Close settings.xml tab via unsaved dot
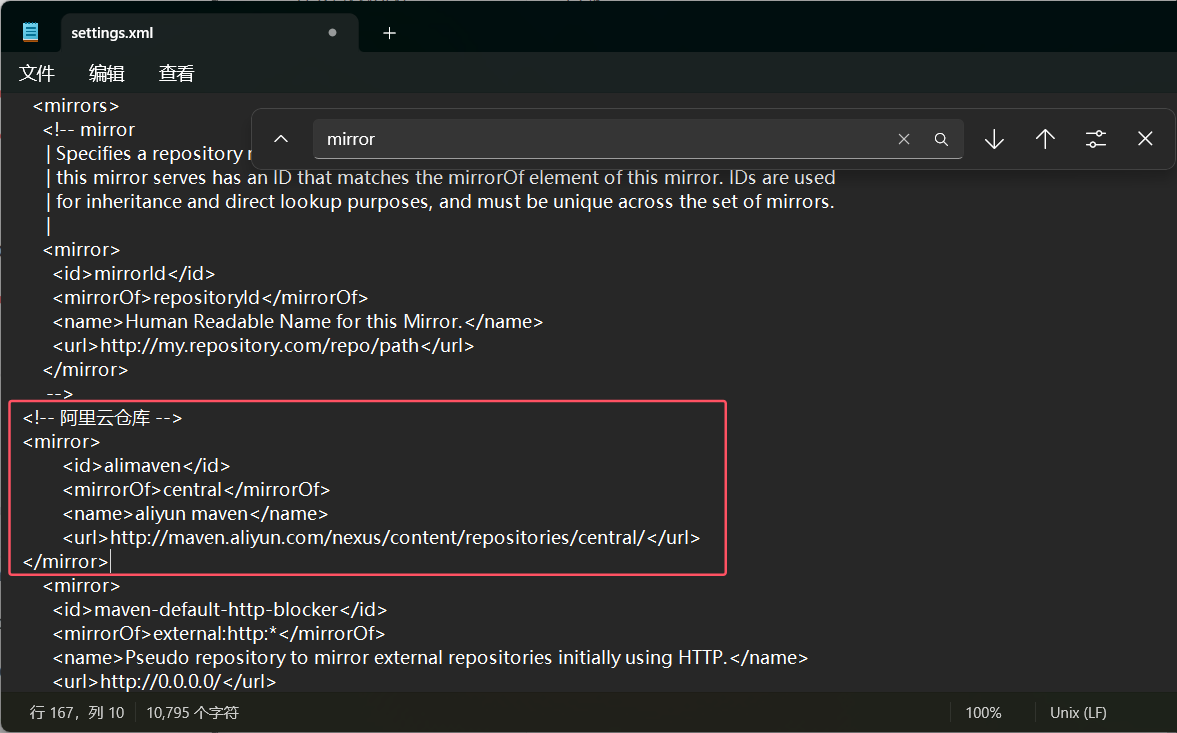This screenshot has width=1177, height=733. click(333, 33)
